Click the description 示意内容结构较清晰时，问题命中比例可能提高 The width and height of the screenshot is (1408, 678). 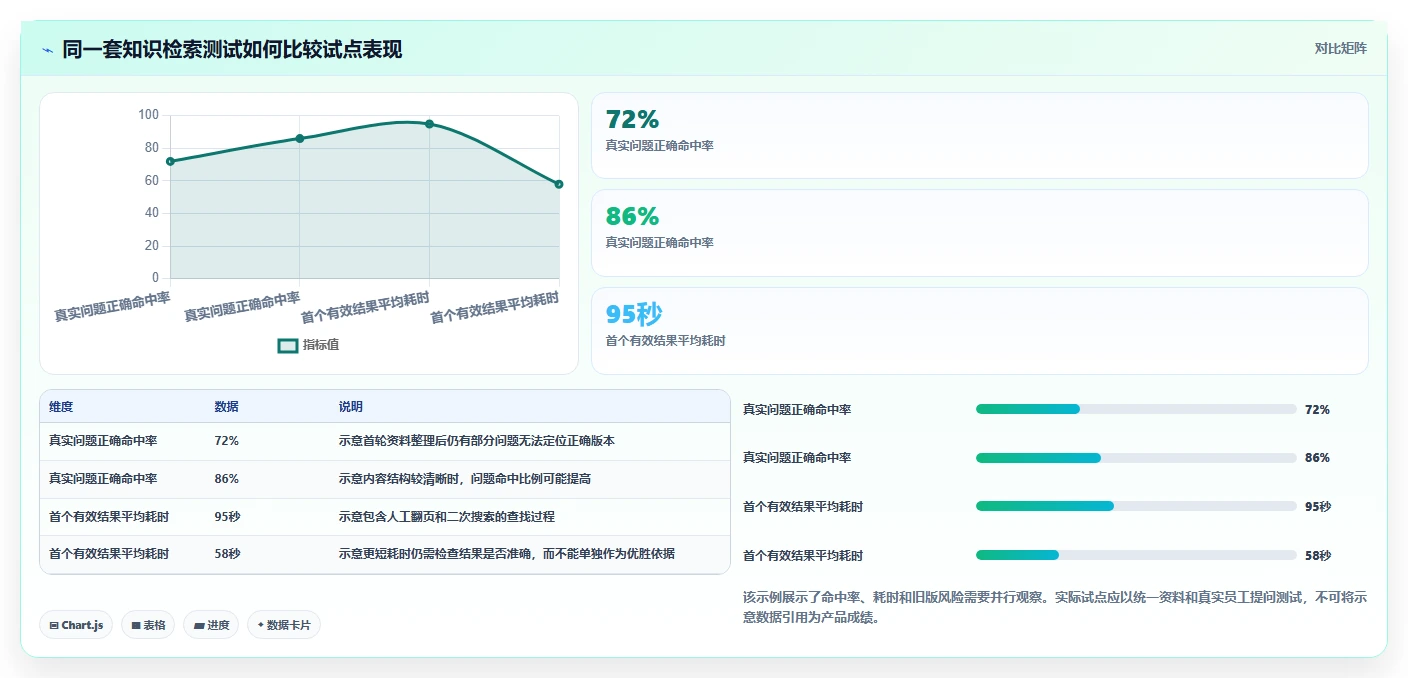coord(465,479)
